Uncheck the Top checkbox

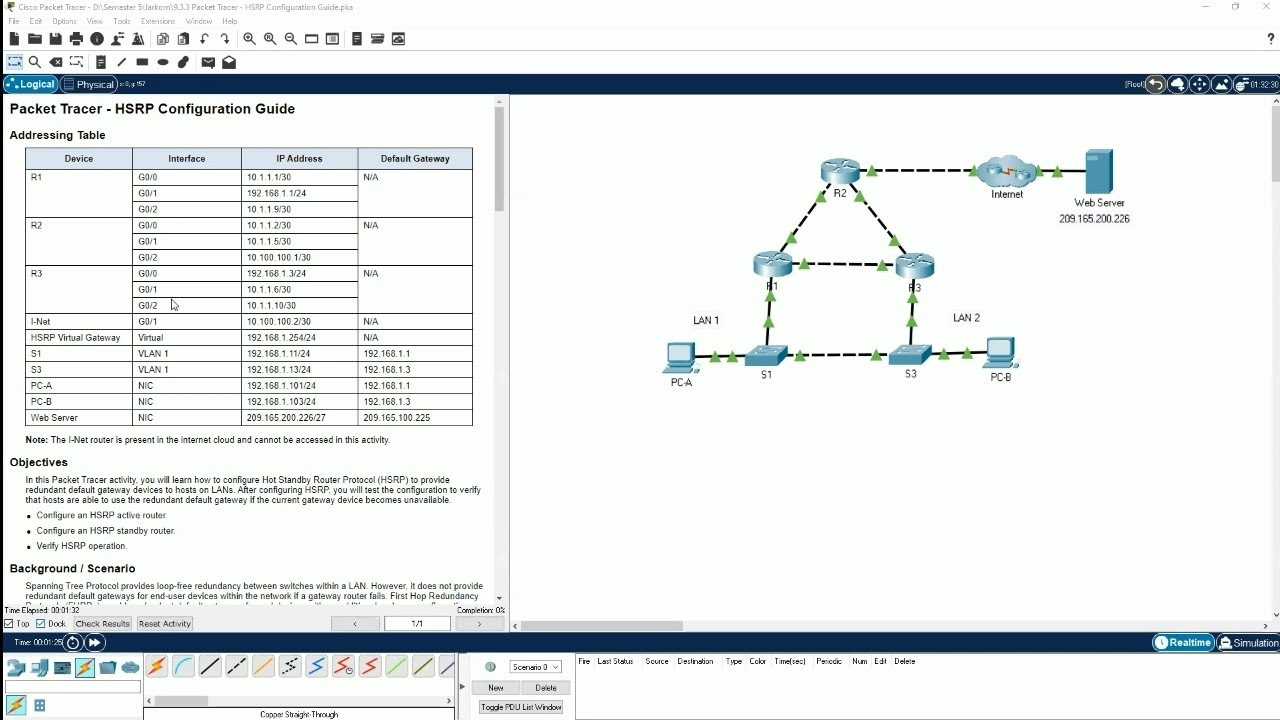click(x=9, y=624)
